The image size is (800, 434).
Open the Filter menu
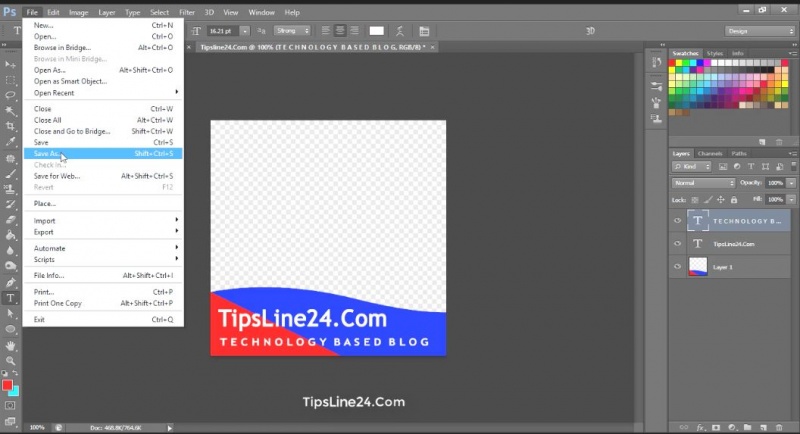[x=187, y=12]
